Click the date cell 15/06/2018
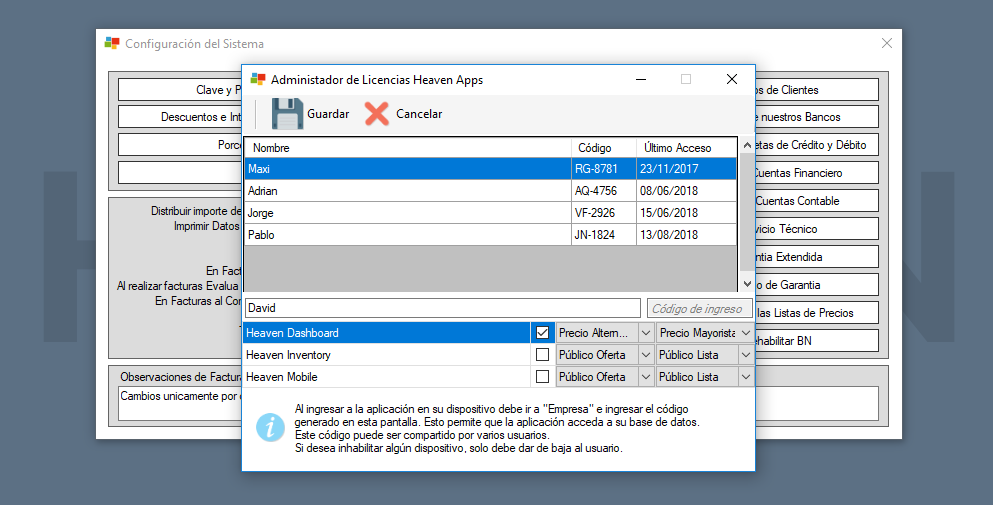The height and width of the screenshot is (505, 993). (x=687, y=213)
